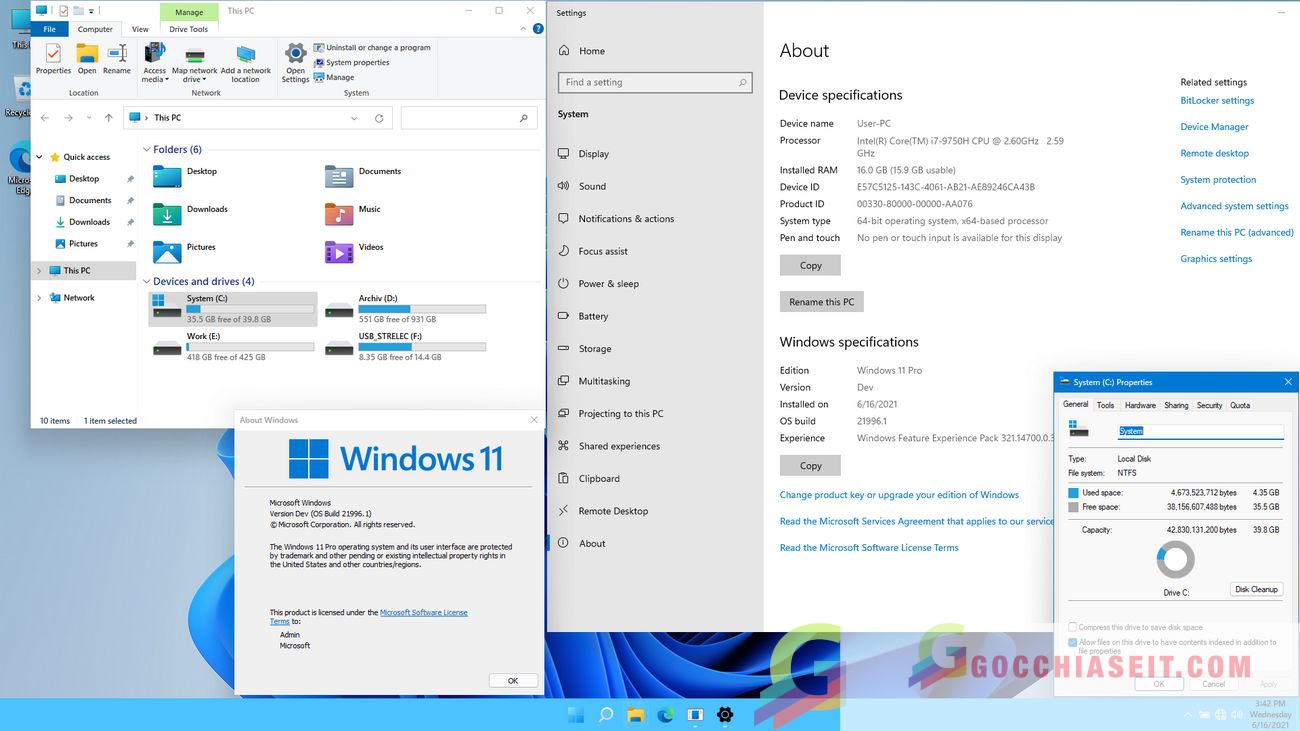
Task: Click Uninstall or change a program
Action: pos(372,47)
